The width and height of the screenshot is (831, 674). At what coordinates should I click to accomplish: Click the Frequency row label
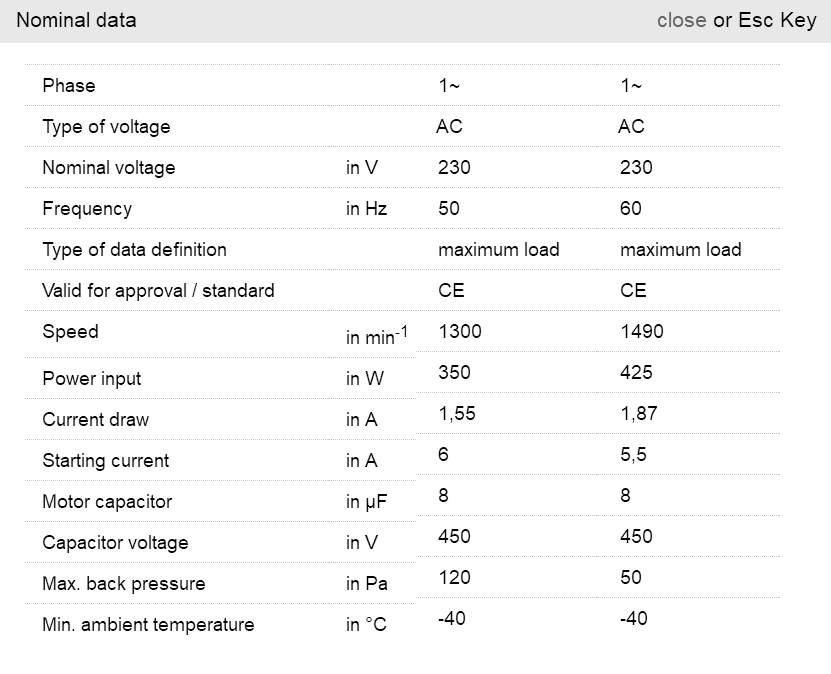[87, 209]
